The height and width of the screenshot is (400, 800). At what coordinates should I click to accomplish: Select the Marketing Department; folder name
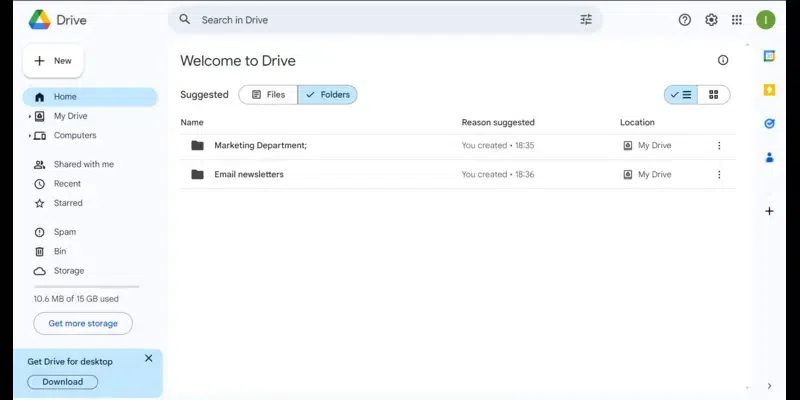point(261,145)
